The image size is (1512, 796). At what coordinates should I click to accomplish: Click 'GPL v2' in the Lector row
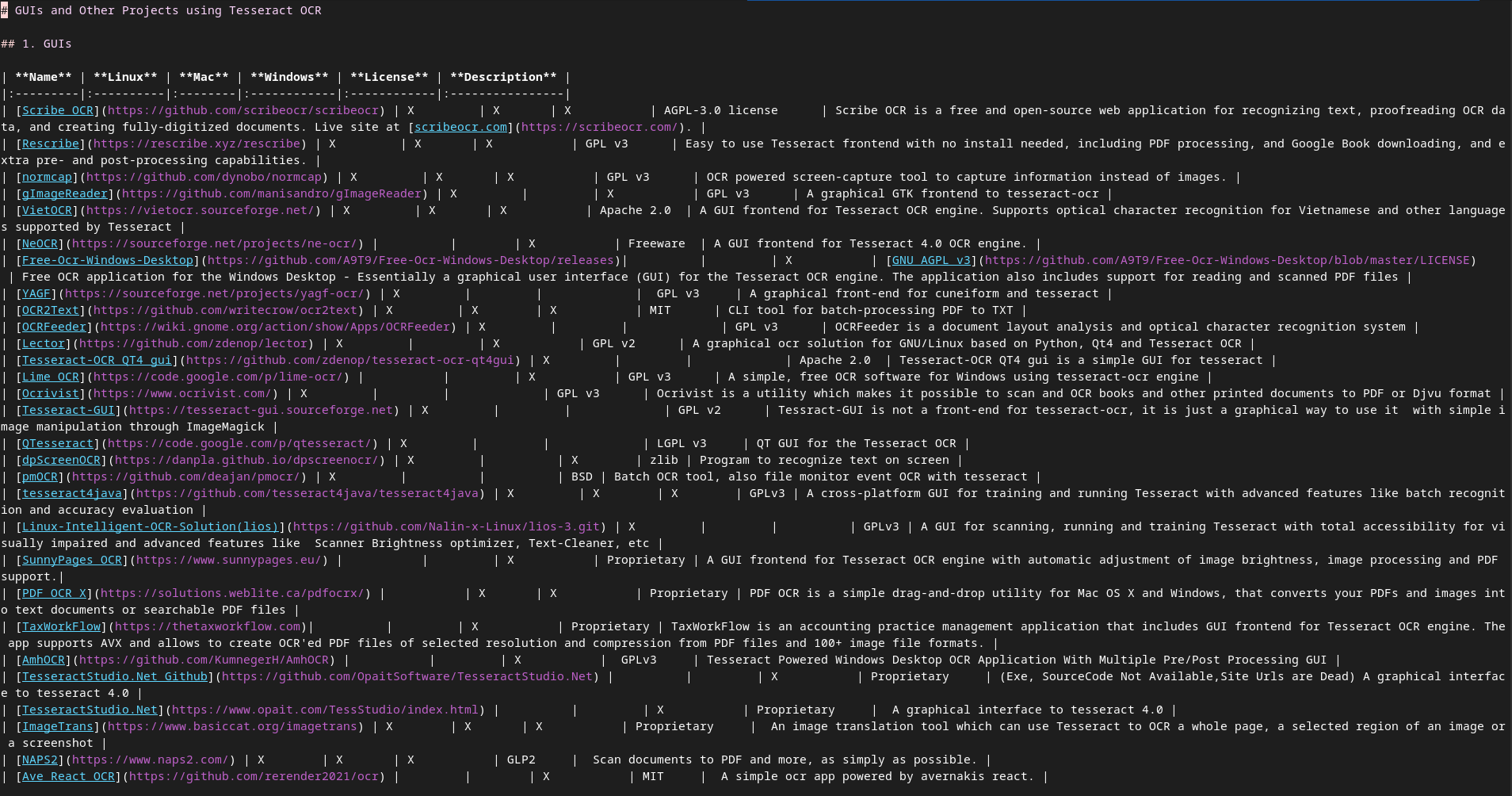[x=614, y=343]
